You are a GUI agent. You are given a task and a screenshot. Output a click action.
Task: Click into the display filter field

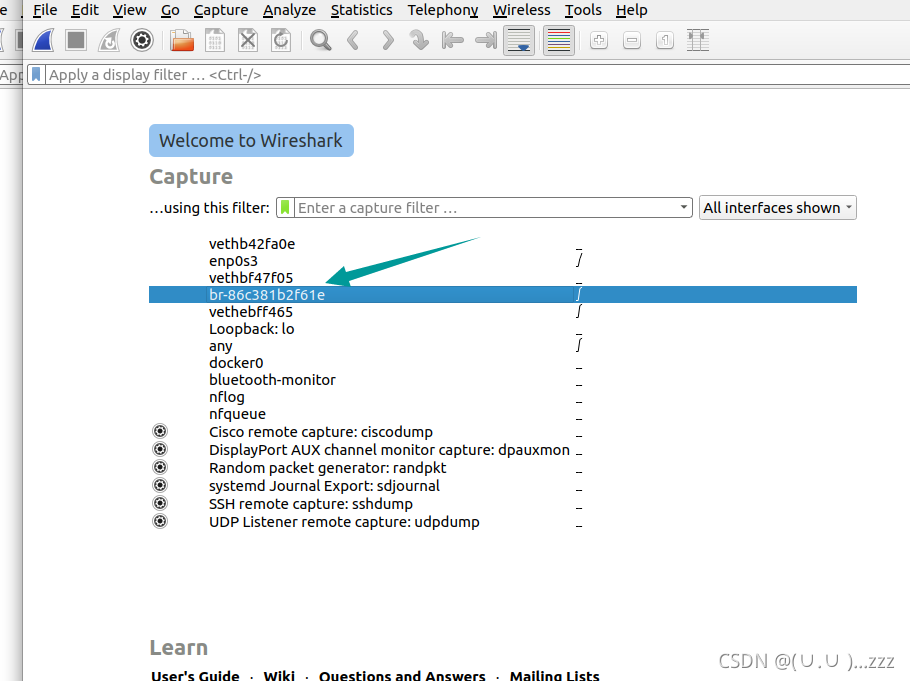476,75
